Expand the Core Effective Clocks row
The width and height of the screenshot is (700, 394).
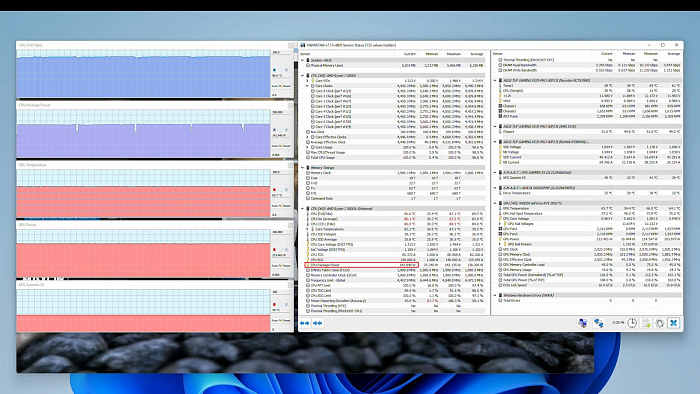[x=308, y=137]
